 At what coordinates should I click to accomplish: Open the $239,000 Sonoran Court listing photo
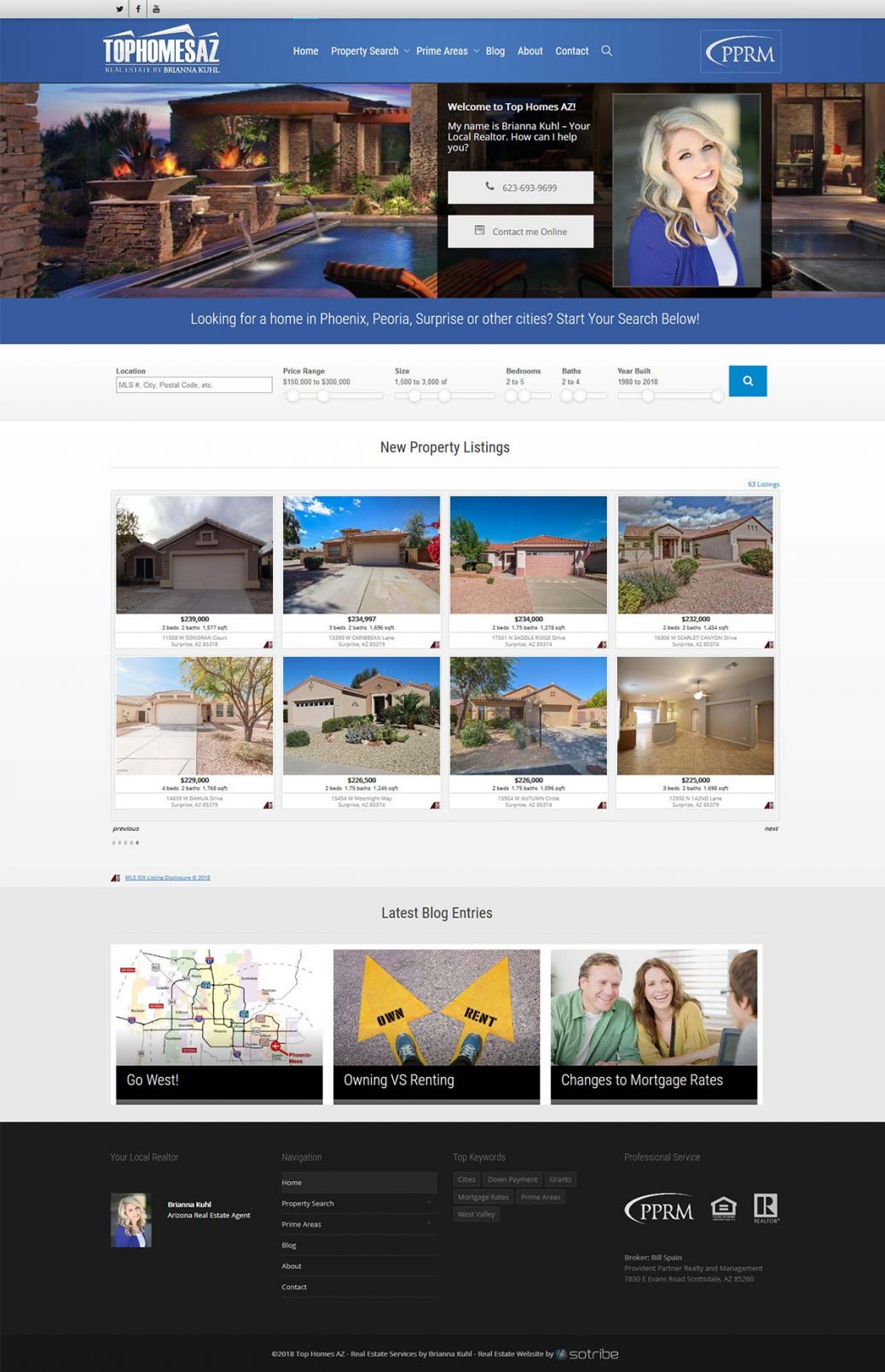pyautogui.click(x=194, y=555)
